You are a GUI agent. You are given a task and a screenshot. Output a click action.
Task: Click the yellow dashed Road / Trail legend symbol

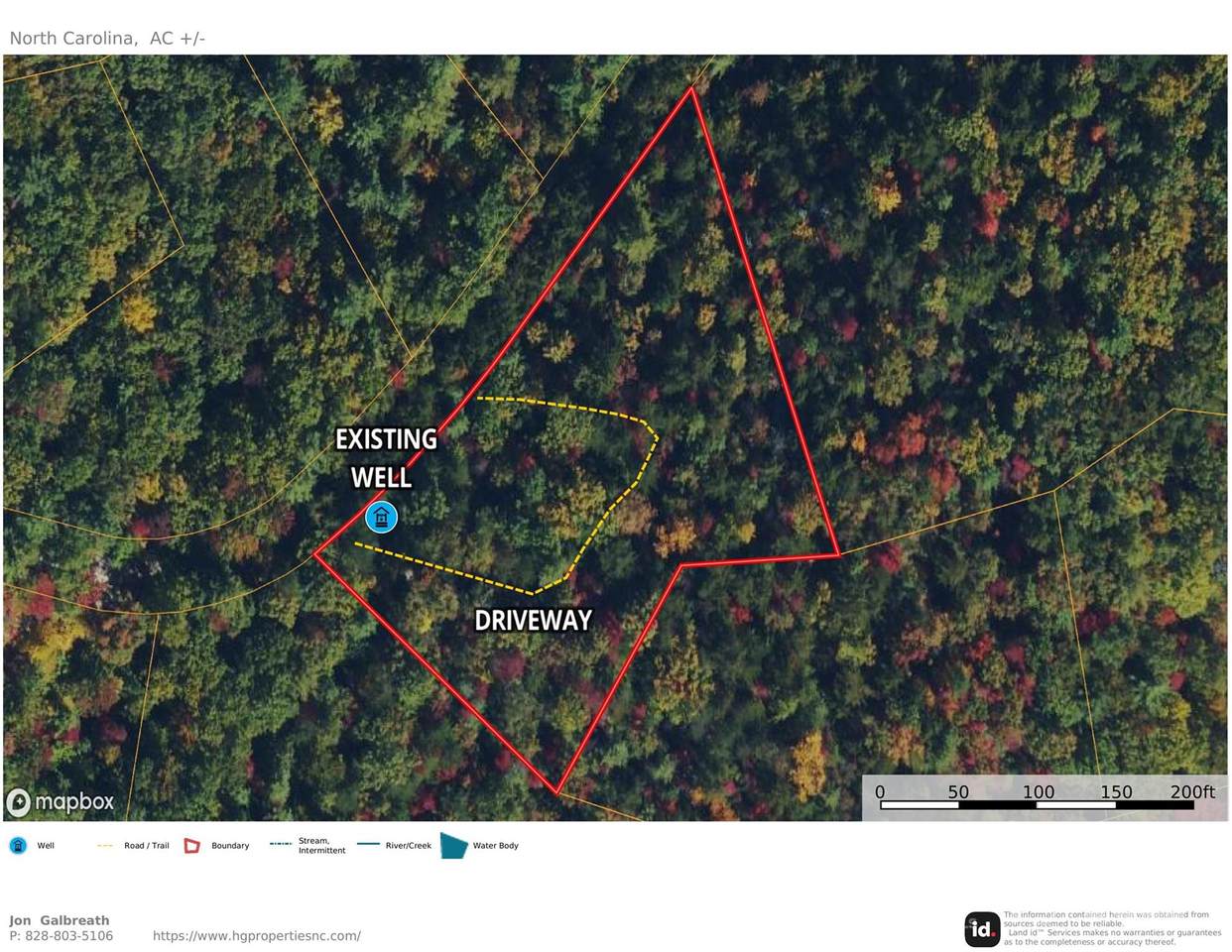point(105,846)
